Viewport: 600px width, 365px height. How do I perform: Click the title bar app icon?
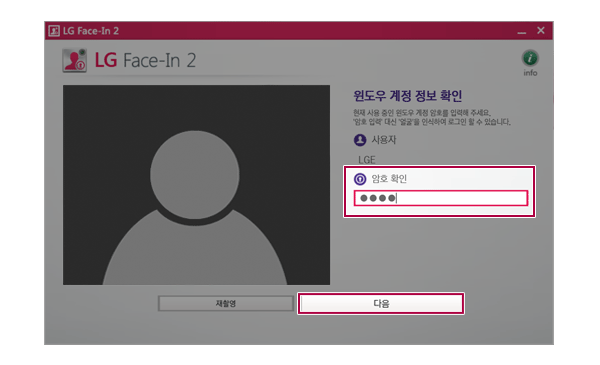54,31
